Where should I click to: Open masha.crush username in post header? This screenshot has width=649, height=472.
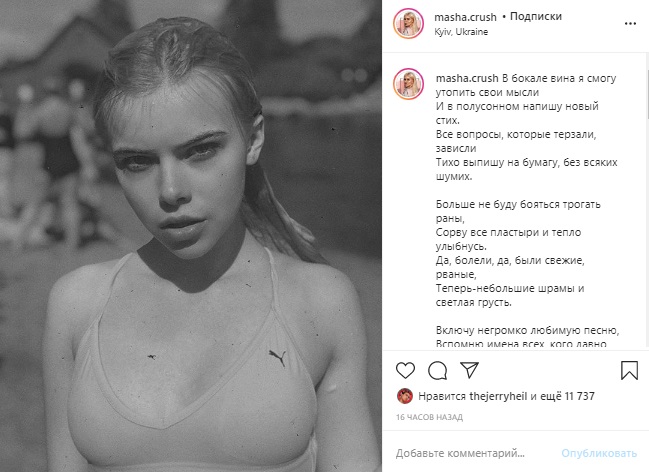(465, 17)
